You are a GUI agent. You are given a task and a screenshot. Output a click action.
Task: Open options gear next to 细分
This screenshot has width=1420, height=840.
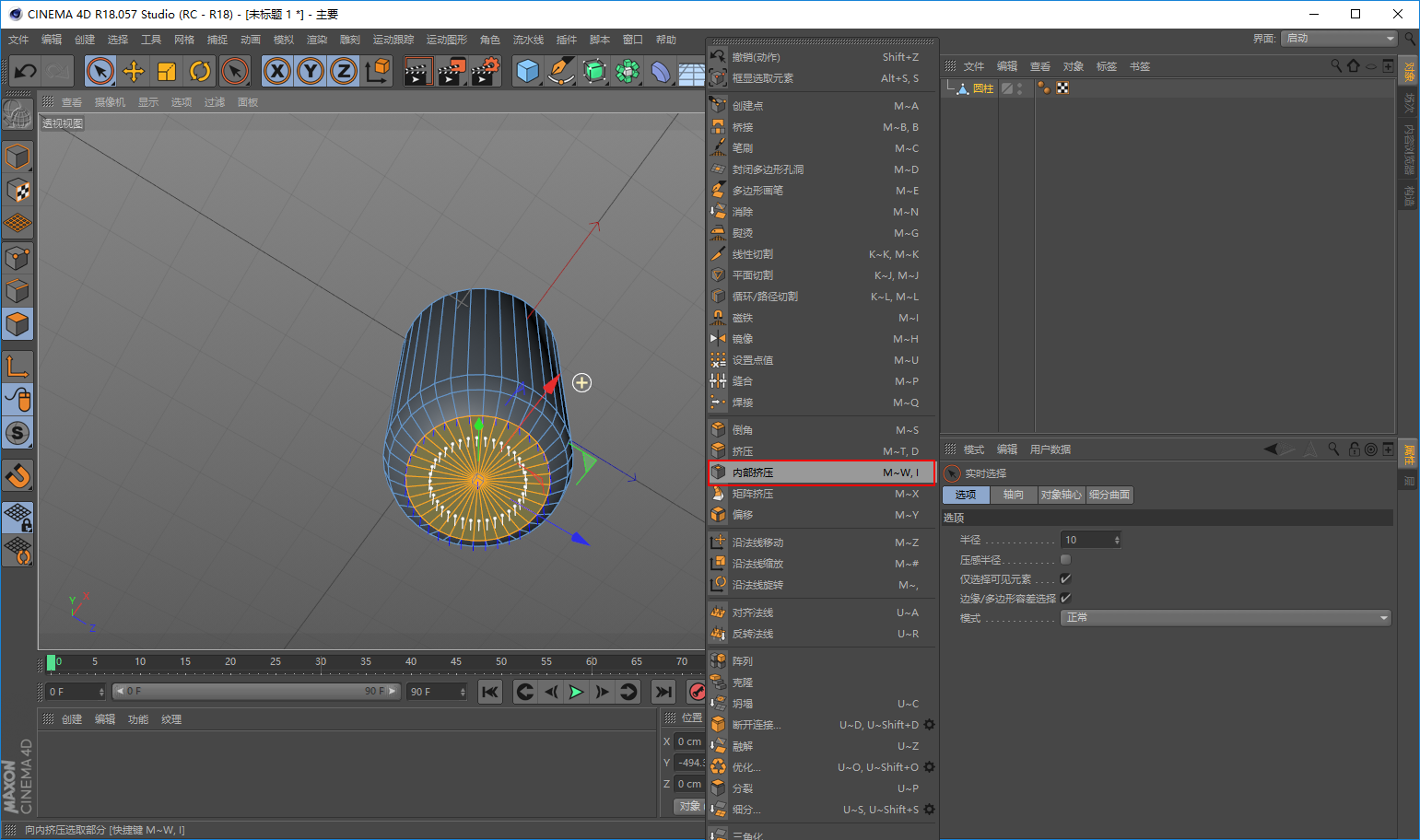point(929,810)
